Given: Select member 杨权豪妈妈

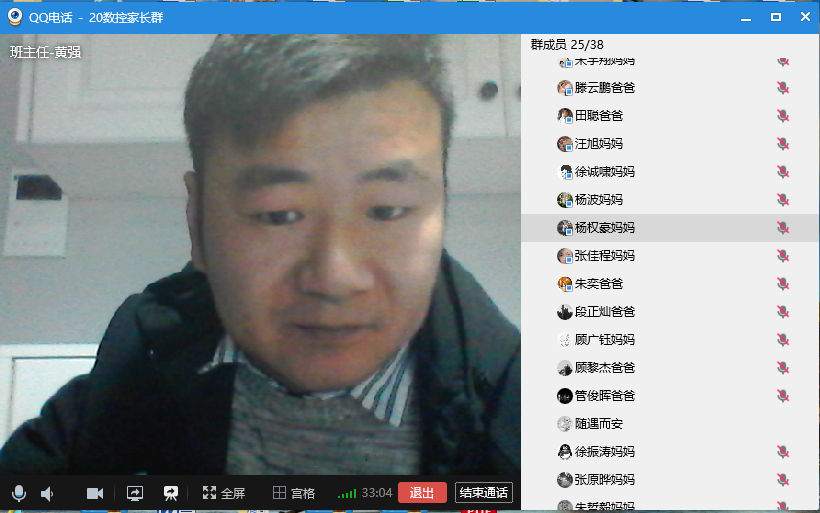Looking at the screenshot, I should click(670, 227).
